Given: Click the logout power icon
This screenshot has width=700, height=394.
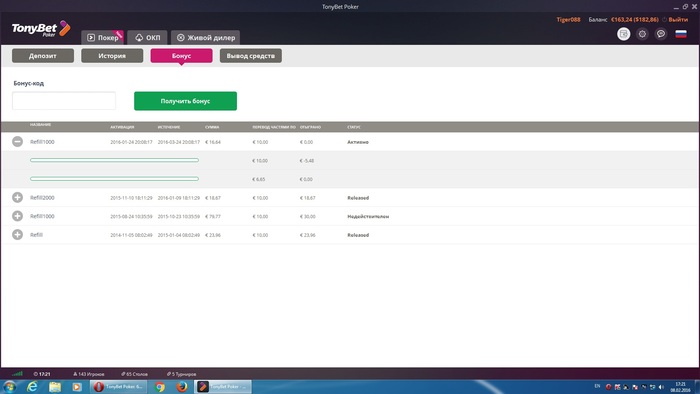Looking at the screenshot, I should tap(664, 20).
